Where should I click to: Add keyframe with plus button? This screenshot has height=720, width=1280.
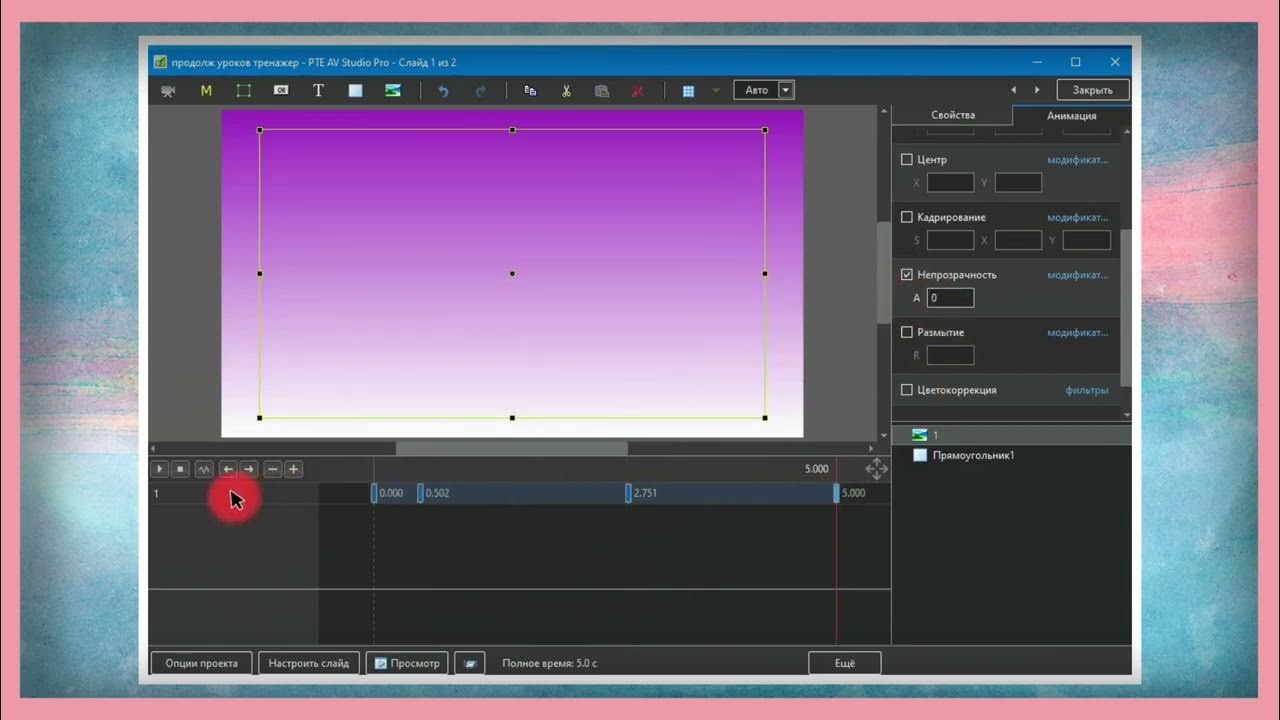click(x=293, y=469)
